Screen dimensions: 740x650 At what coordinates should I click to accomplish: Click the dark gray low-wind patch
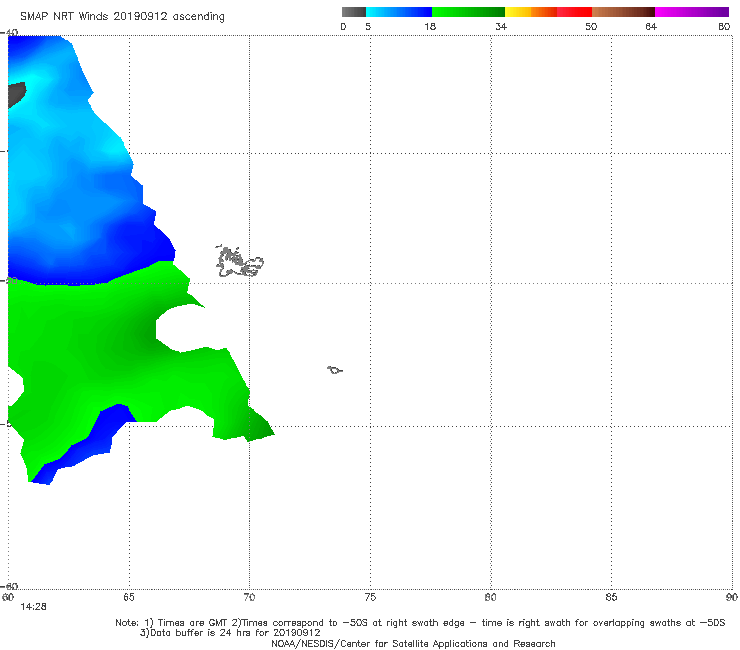coord(17,94)
